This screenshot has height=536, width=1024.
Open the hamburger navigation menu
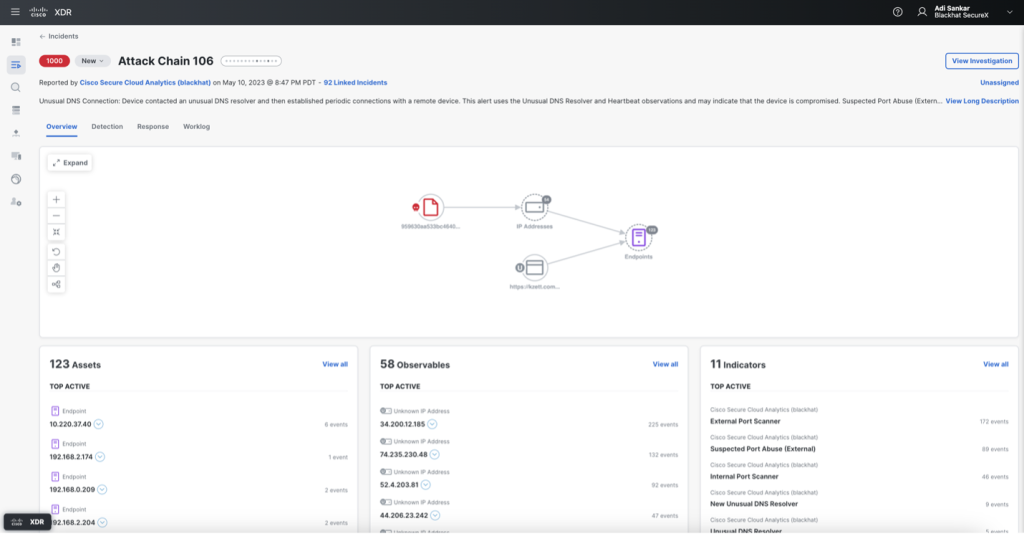coord(15,12)
